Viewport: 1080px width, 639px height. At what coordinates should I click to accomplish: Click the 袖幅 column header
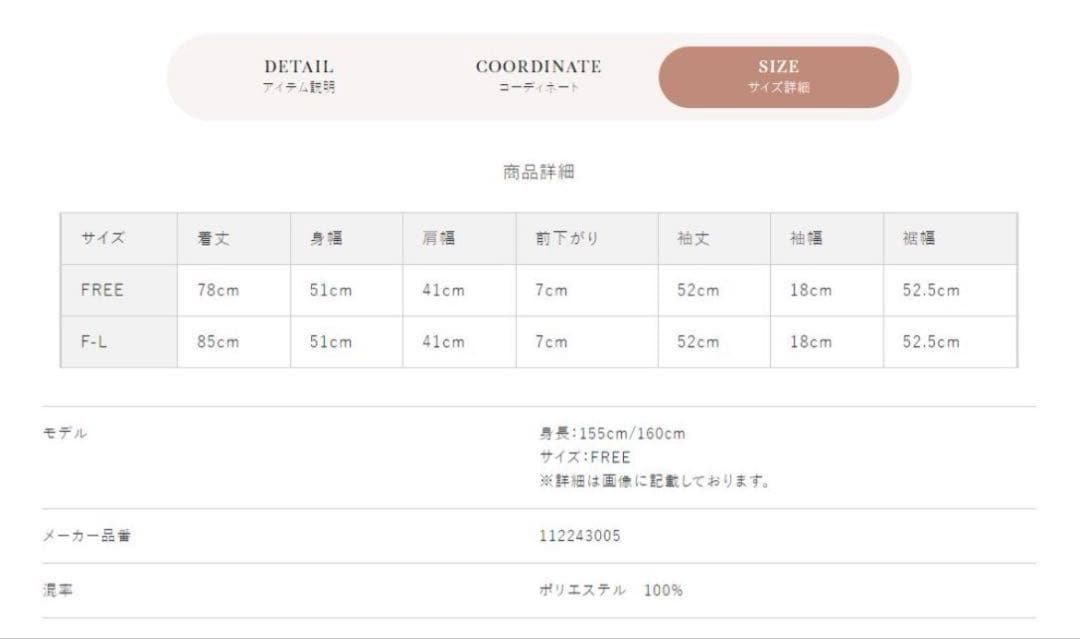coord(806,239)
